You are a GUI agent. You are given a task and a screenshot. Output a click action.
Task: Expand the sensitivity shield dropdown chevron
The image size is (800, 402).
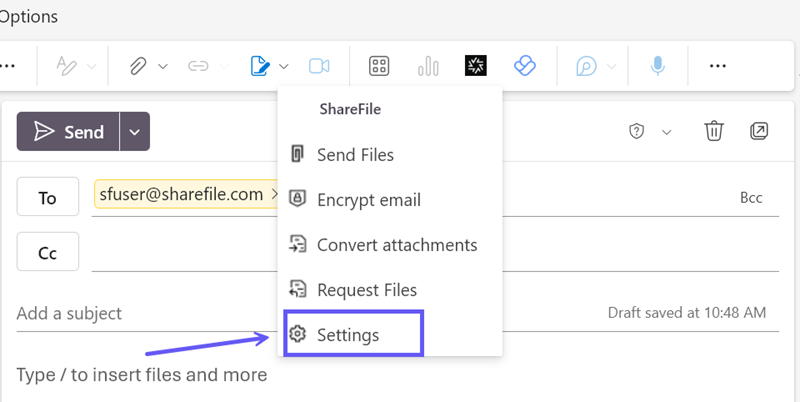[x=666, y=132]
